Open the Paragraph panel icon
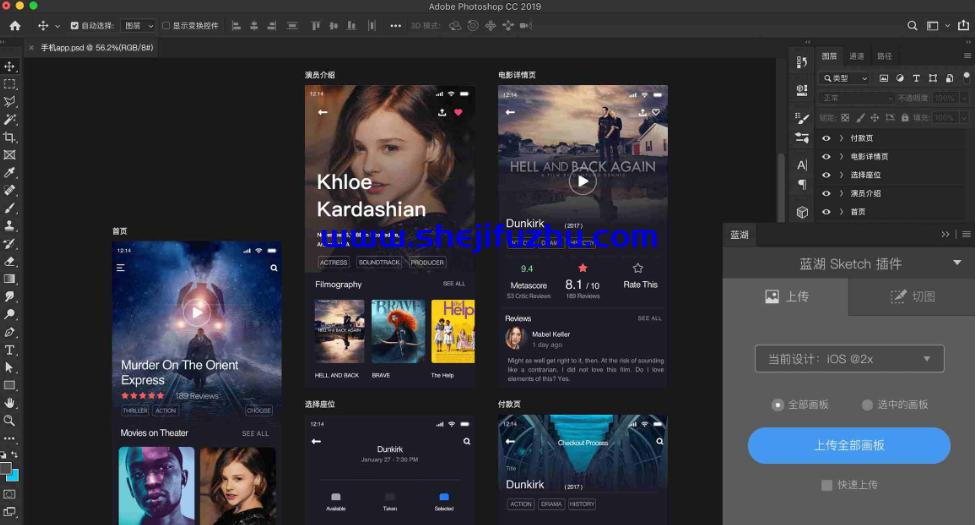This screenshot has height=525, width=976. [x=802, y=184]
